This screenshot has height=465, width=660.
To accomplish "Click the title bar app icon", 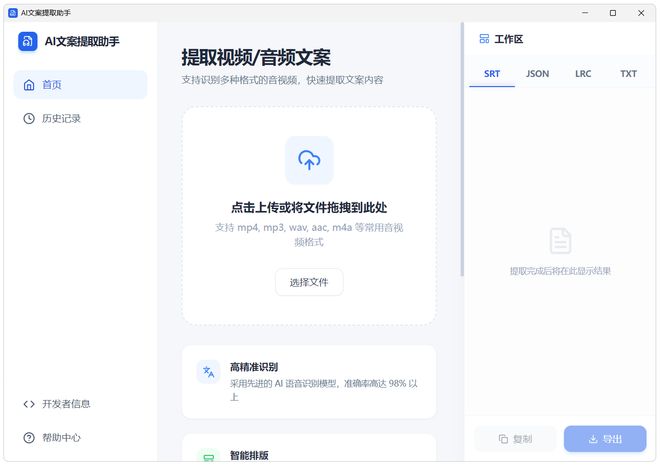I will pos(13,13).
